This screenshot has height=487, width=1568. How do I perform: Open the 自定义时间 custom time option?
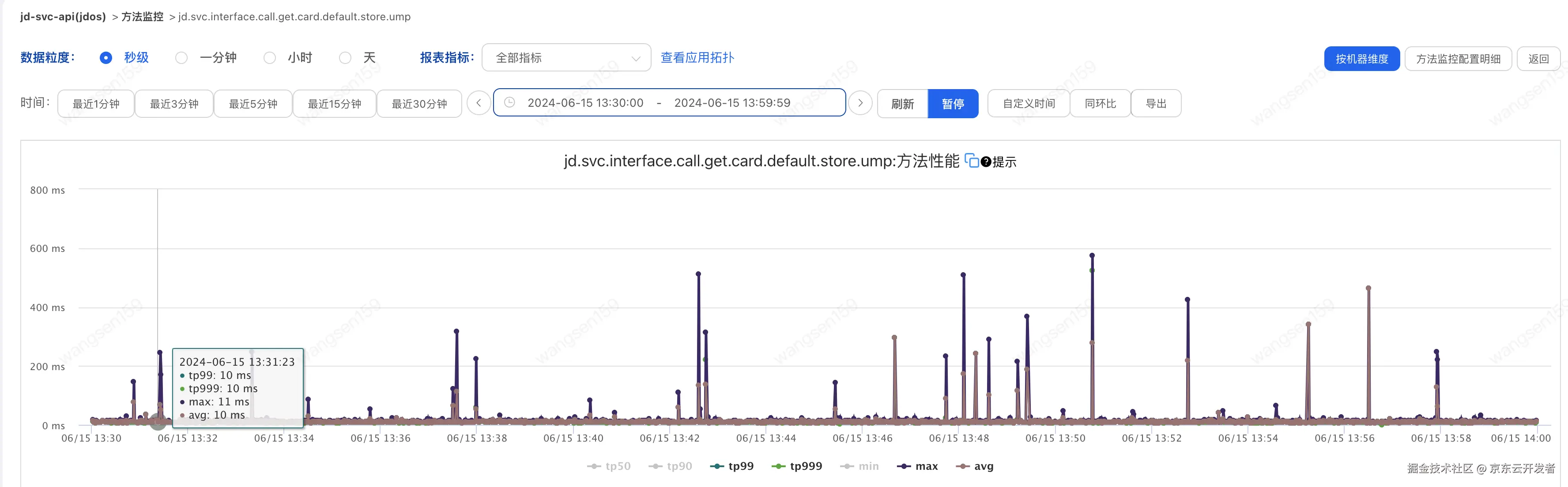click(x=1029, y=103)
